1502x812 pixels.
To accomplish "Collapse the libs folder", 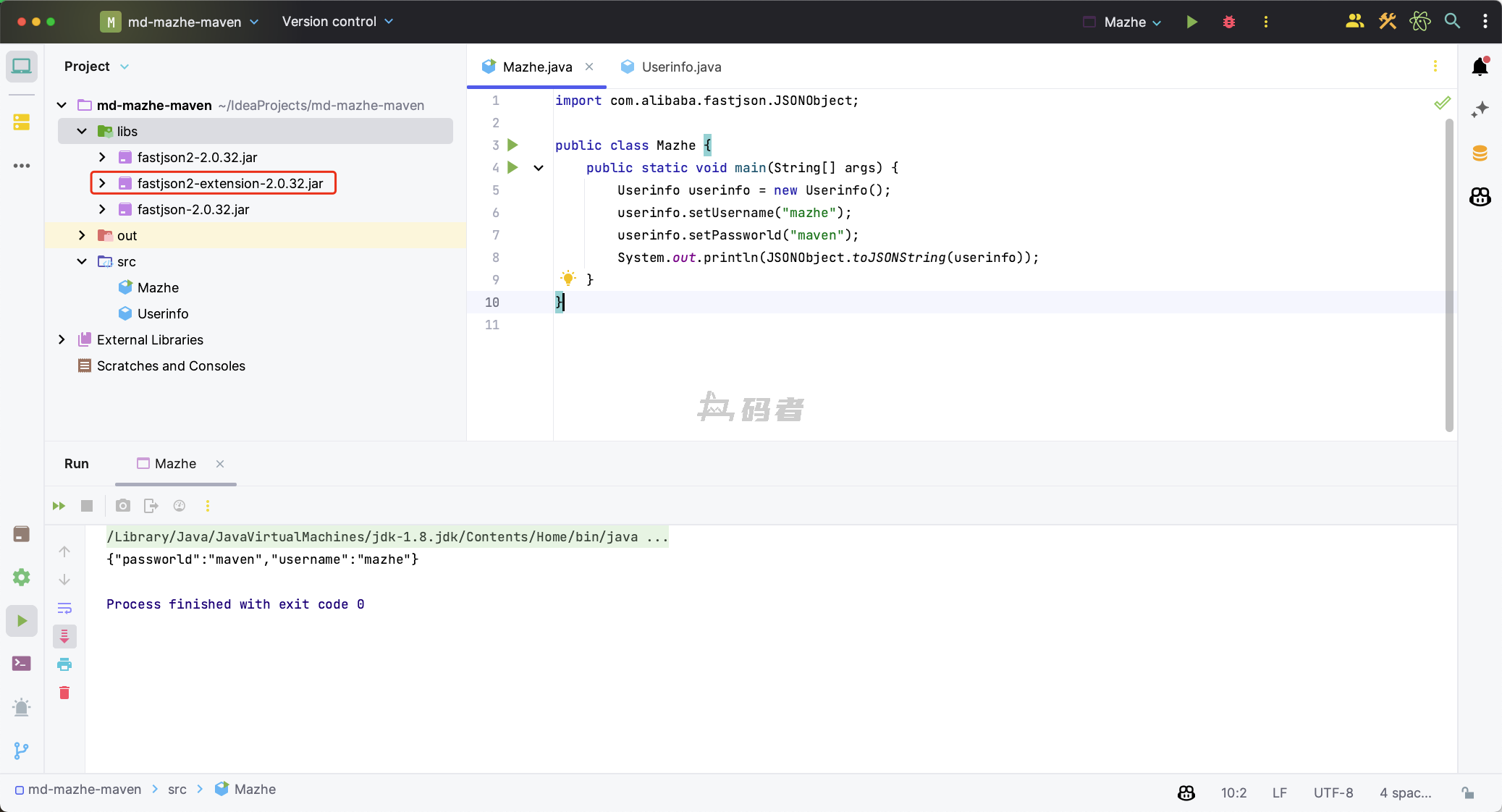I will (x=82, y=131).
